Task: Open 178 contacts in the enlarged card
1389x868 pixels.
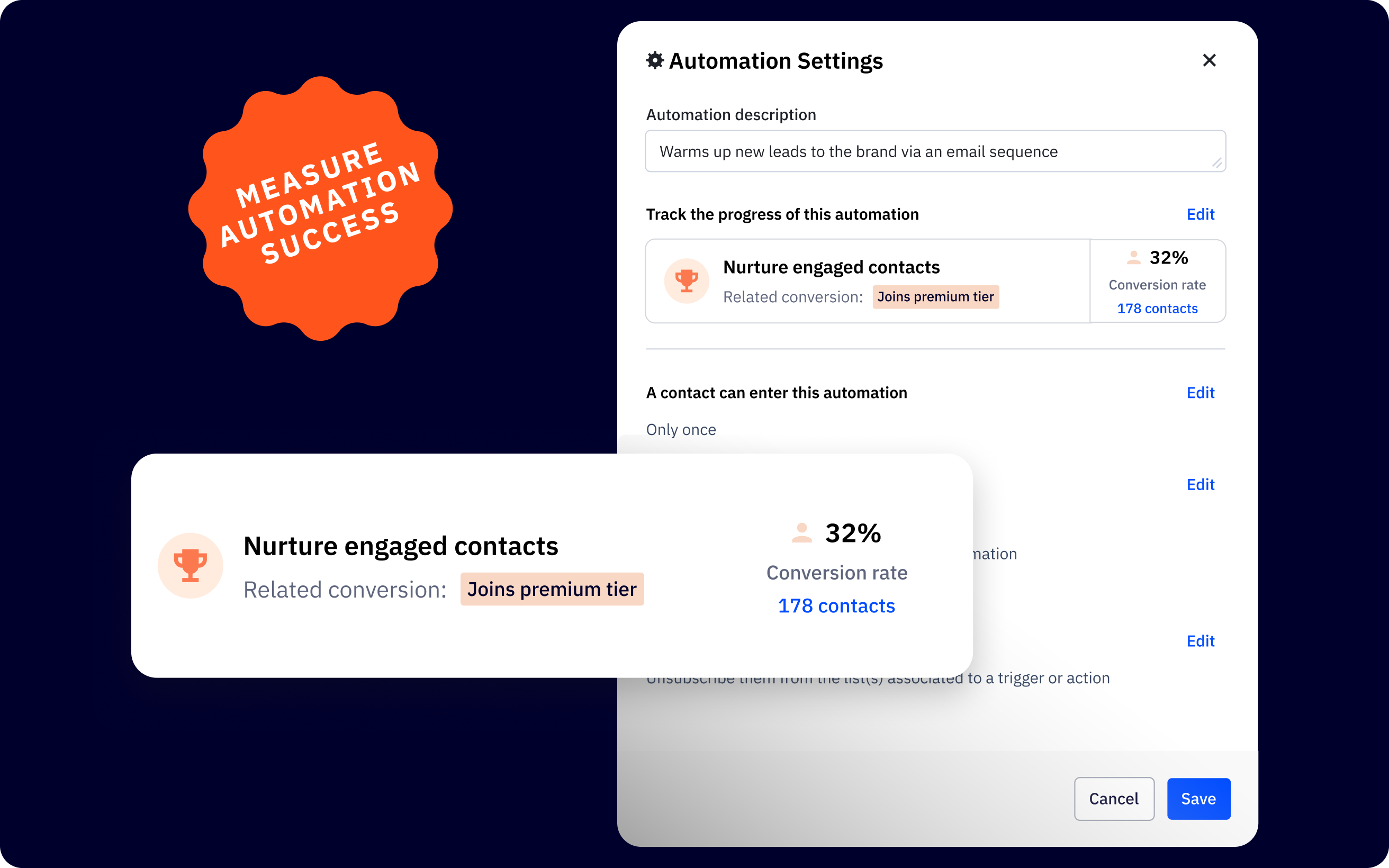Action: tap(836, 605)
